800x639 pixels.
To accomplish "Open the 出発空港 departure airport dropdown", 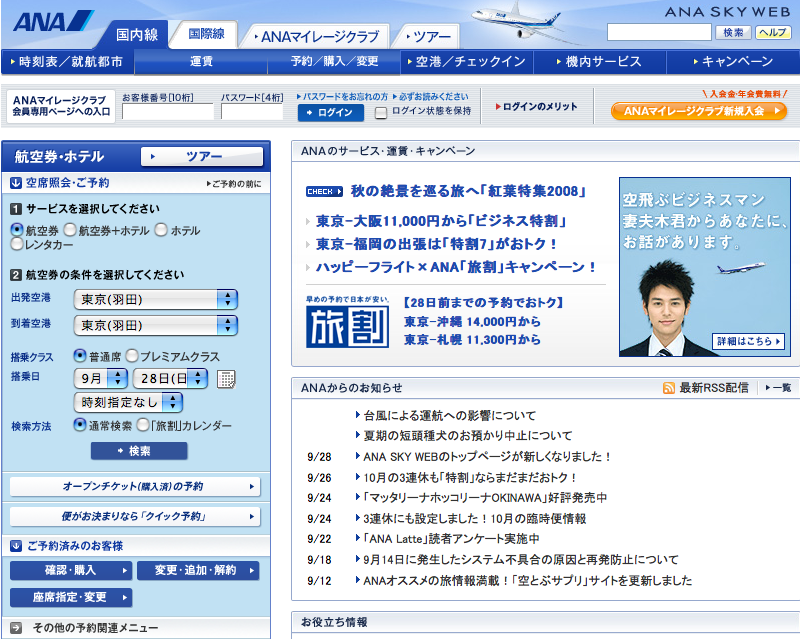I will click(x=156, y=299).
